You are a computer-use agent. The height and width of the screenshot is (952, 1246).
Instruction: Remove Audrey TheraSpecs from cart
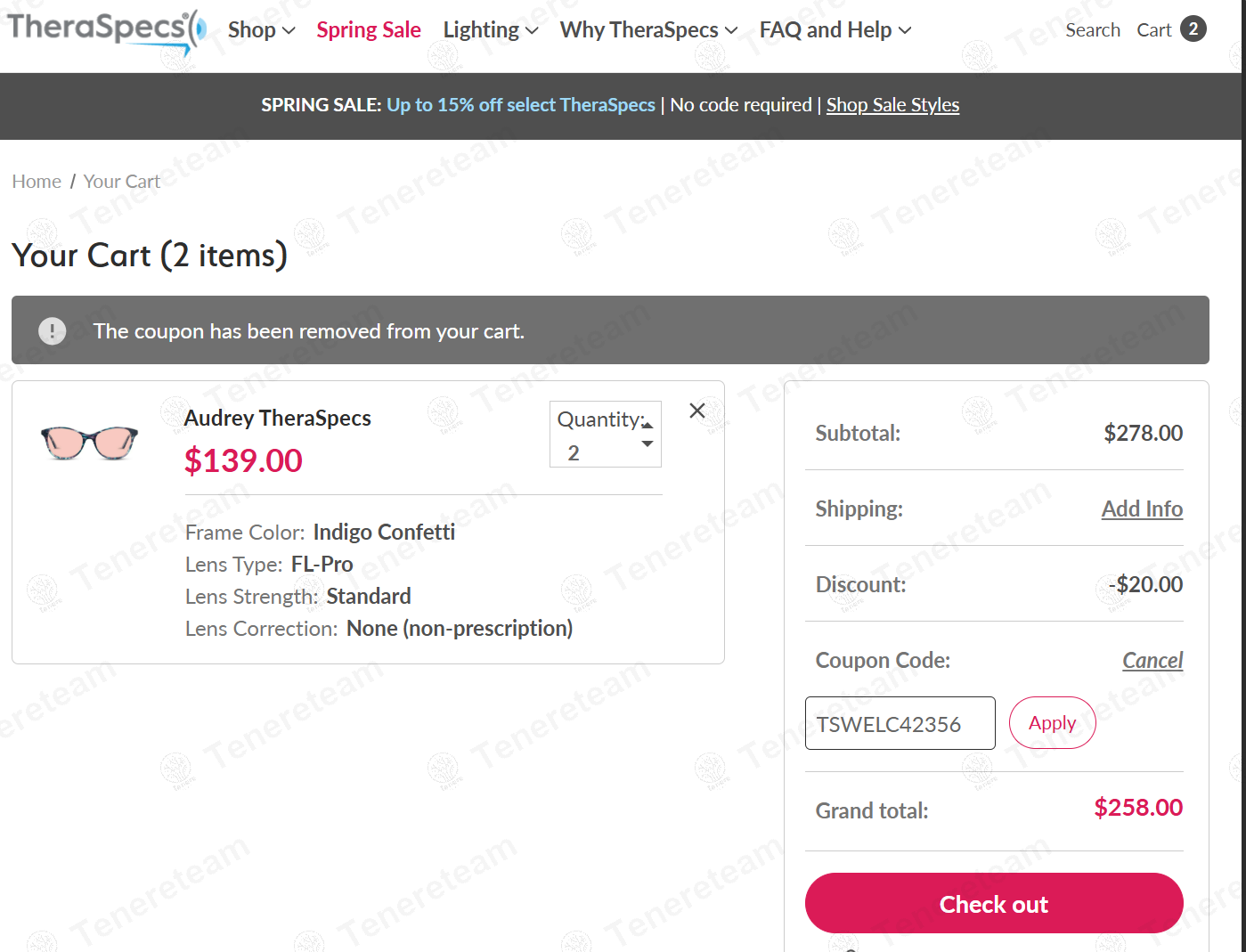click(697, 411)
